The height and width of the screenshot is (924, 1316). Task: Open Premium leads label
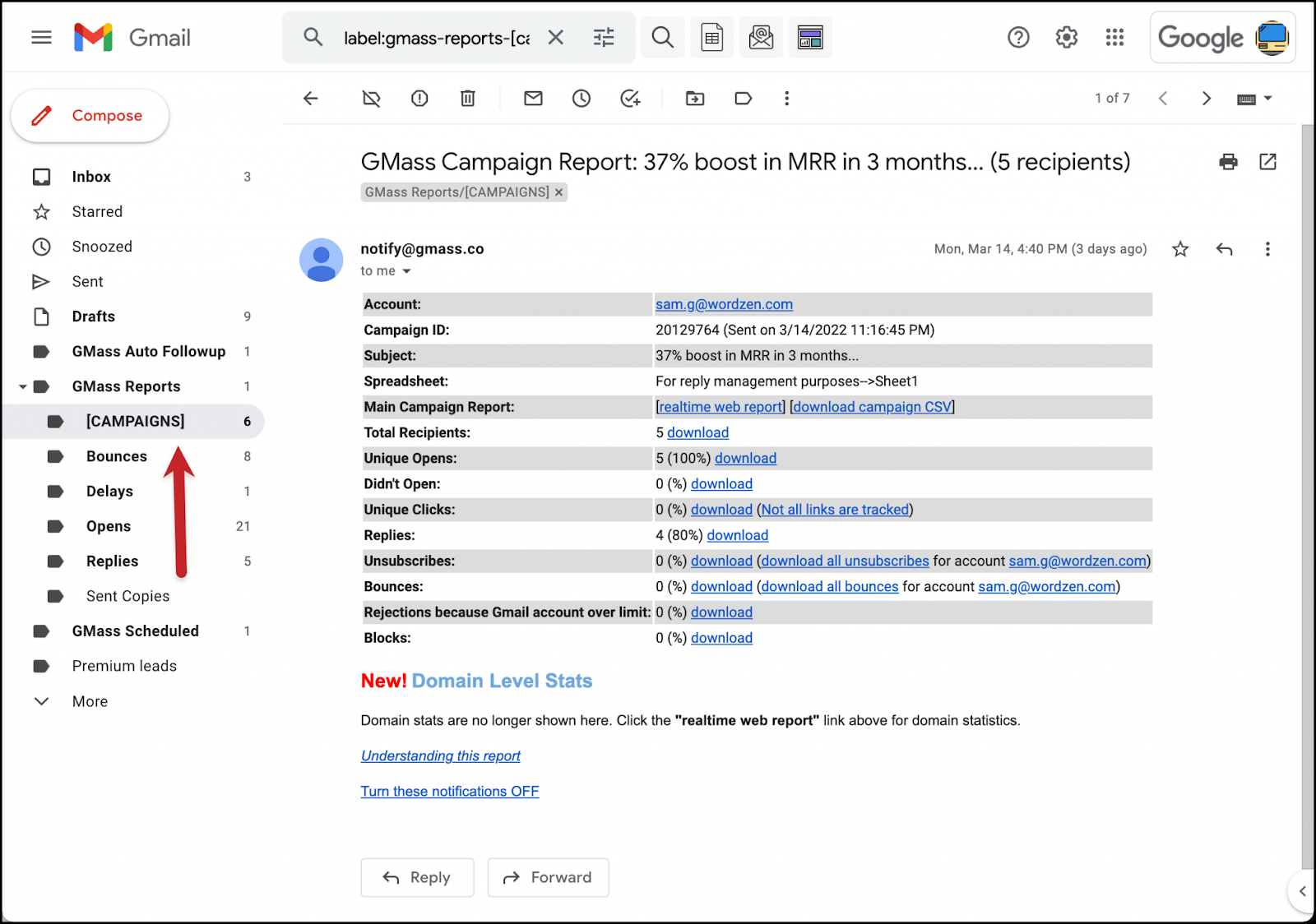[x=134, y=666]
